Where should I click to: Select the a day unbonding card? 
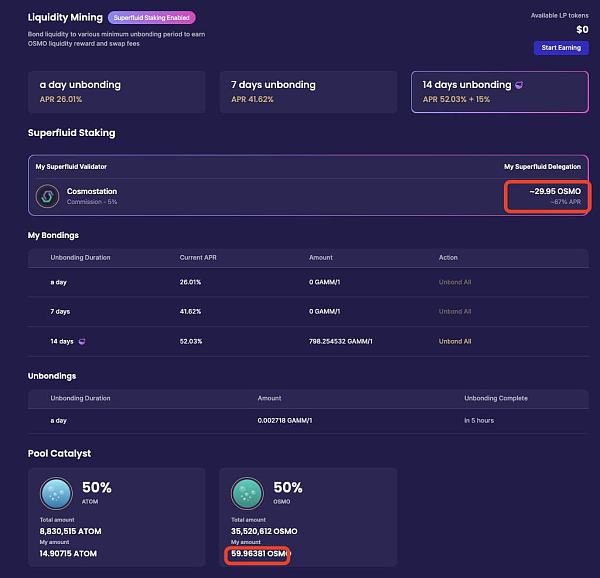tap(114, 92)
